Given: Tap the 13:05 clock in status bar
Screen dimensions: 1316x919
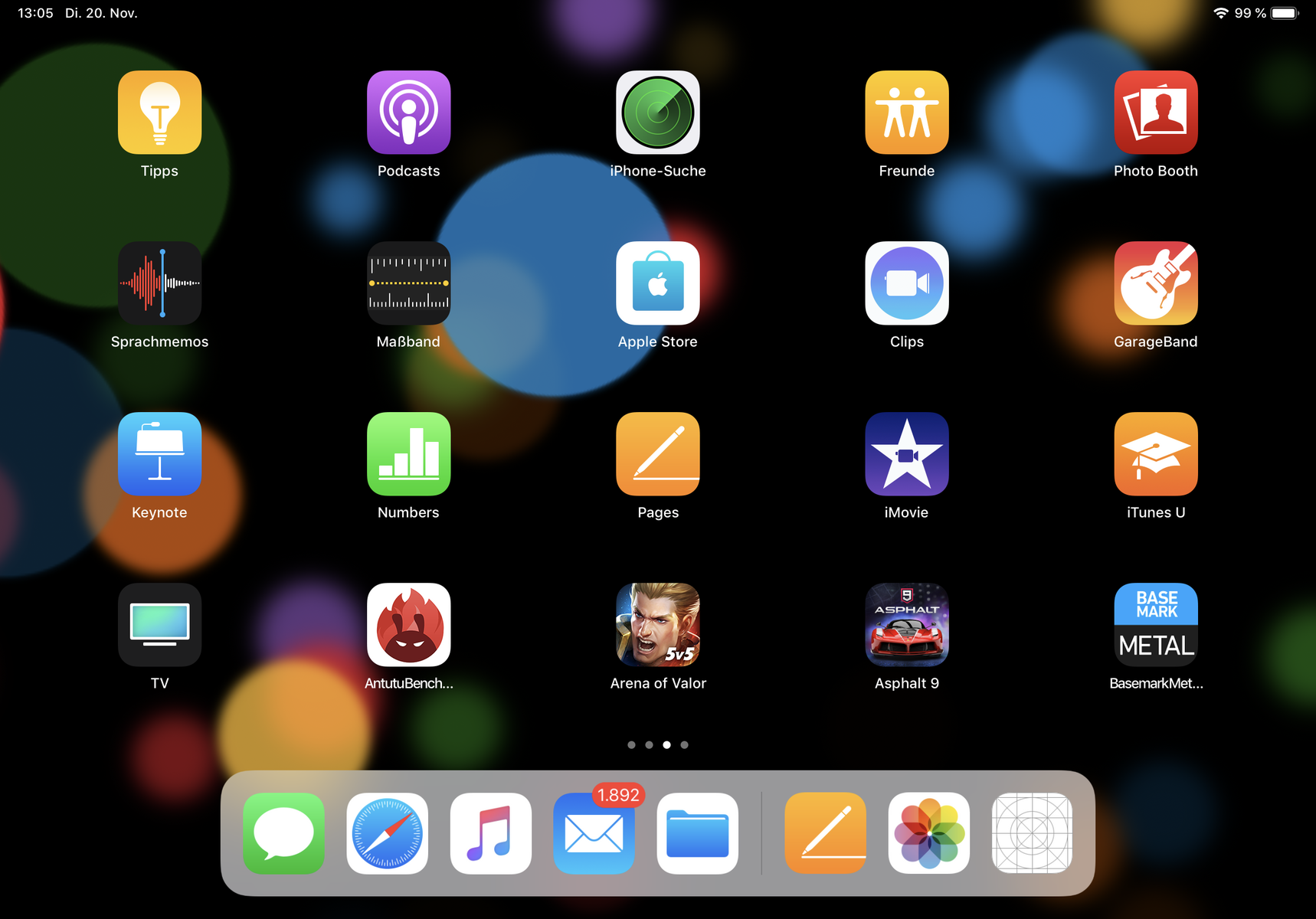Looking at the screenshot, I should coord(35,13).
